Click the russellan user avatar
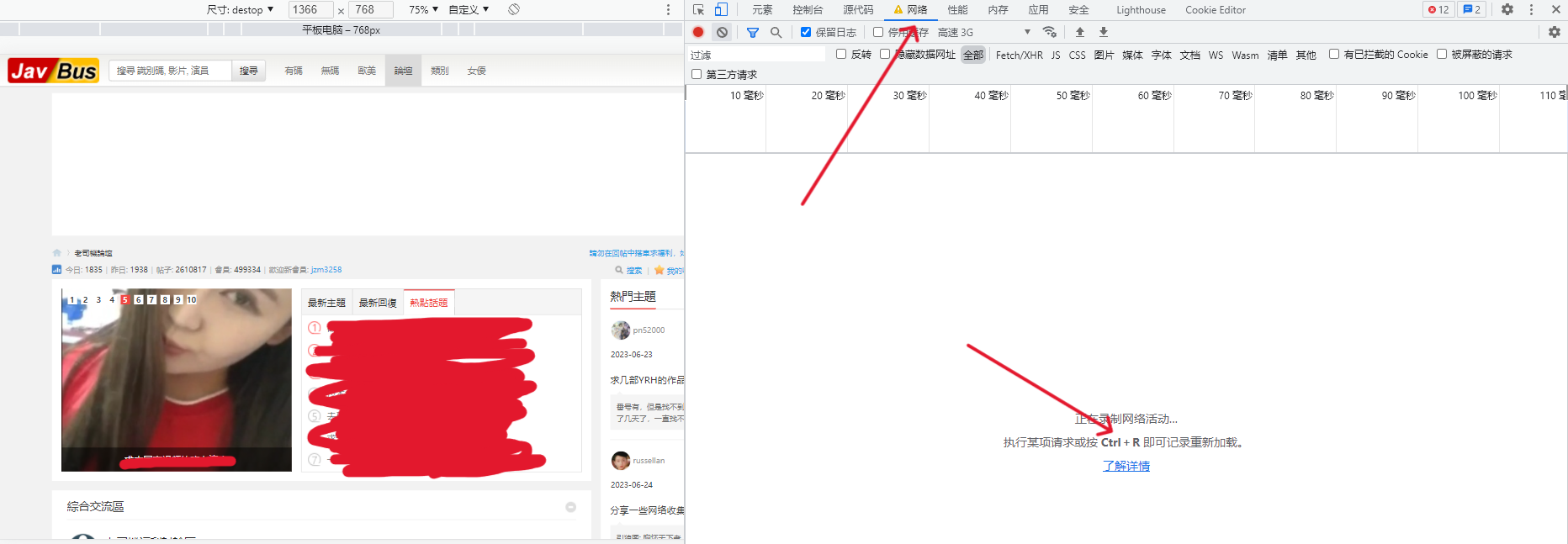 [x=621, y=460]
